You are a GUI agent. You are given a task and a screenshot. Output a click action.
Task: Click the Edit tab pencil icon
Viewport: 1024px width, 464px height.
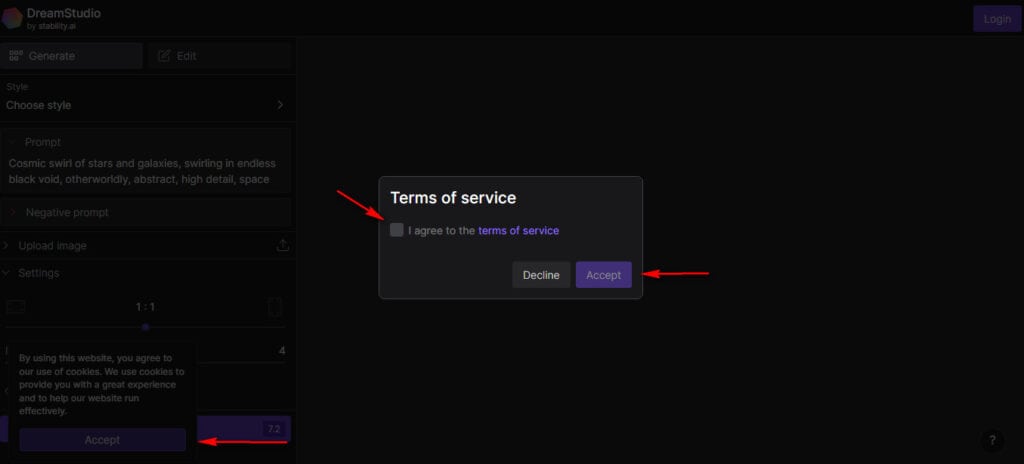coord(164,56)
